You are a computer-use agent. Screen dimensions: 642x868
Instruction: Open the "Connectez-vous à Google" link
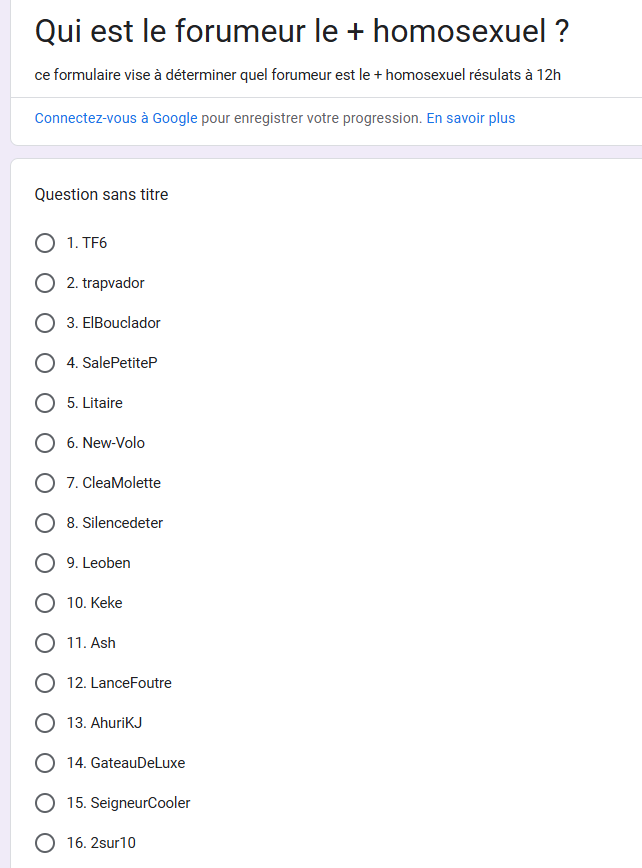click(x=116, y=118)
